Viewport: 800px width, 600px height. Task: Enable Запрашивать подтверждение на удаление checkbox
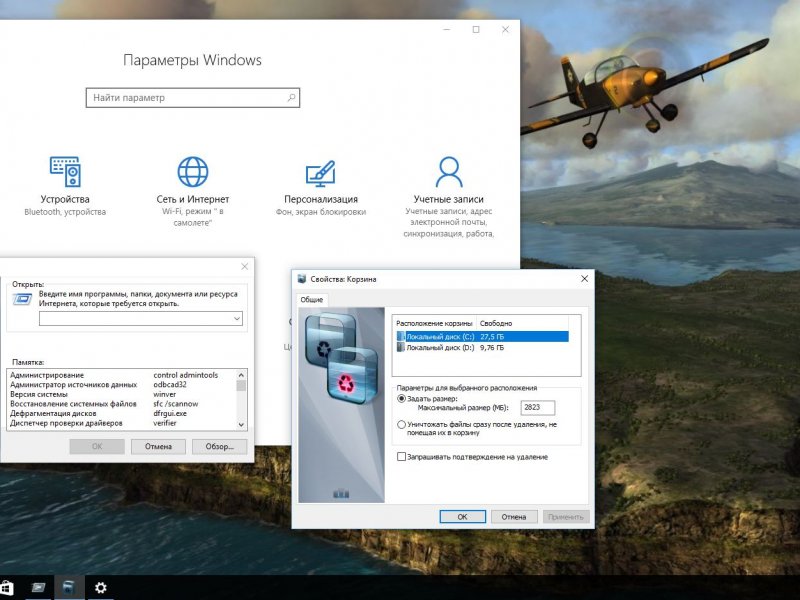pos(402,457)
